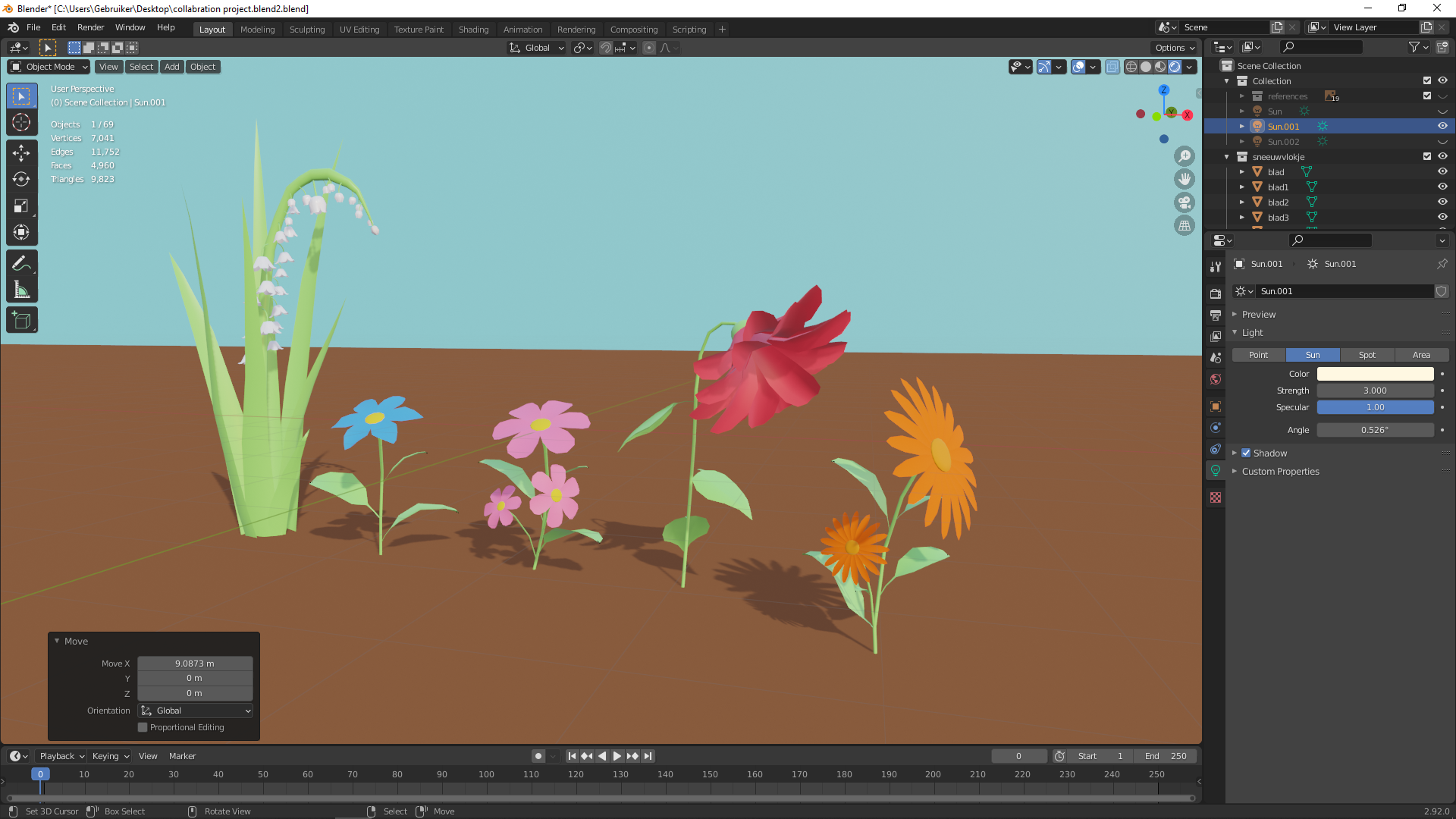Image resolution: width=1456 pixels, height=819 pixels.
Task: Click the Add menu button in viewport header
Action: click(172, 67)
